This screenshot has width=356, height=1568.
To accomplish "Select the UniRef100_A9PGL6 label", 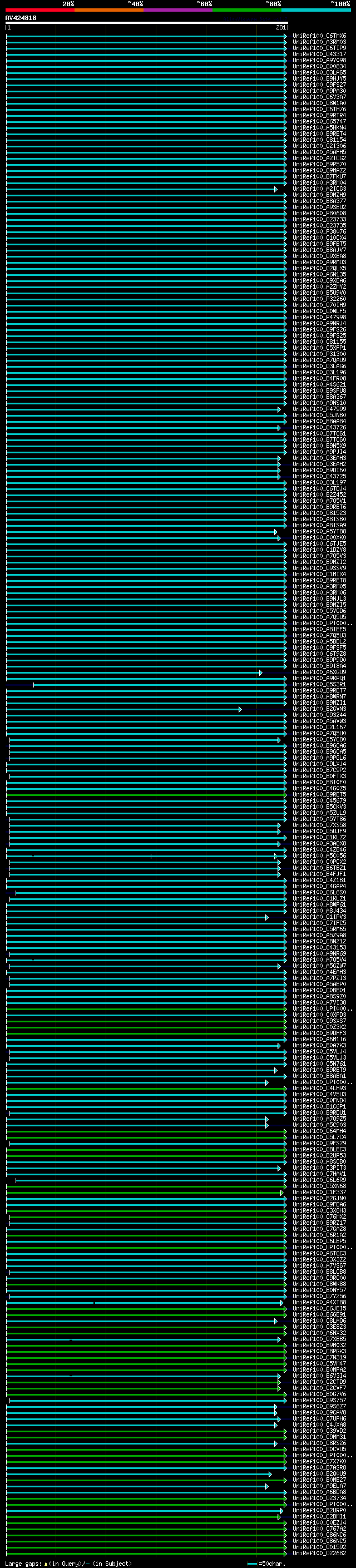I will (x=319, y=758).
